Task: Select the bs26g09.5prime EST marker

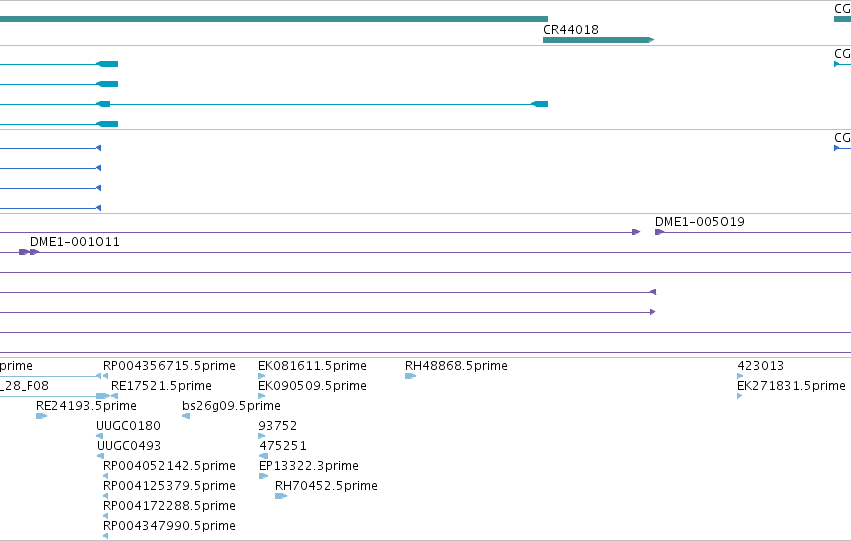Action: click(x=186, y=416)
